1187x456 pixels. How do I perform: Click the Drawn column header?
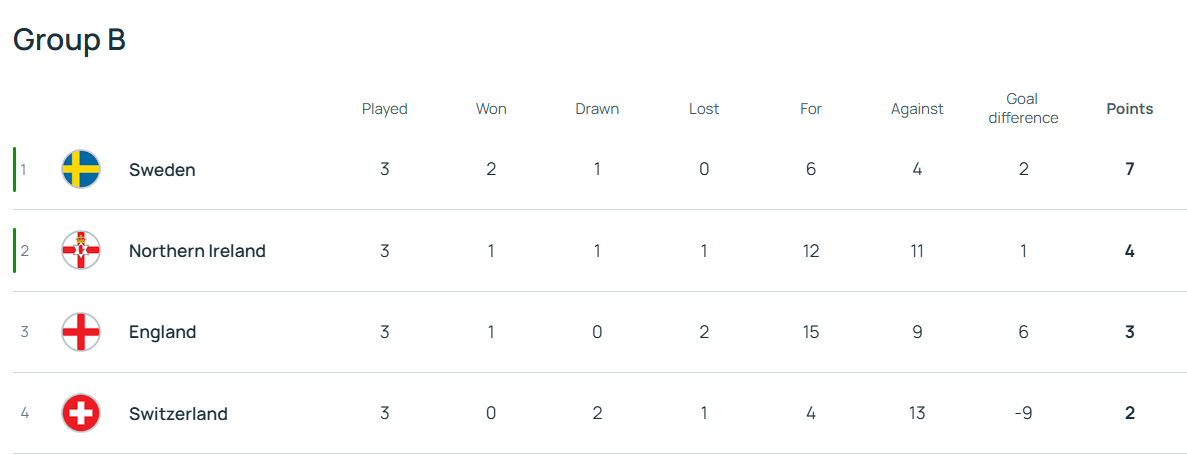[597, 109]
